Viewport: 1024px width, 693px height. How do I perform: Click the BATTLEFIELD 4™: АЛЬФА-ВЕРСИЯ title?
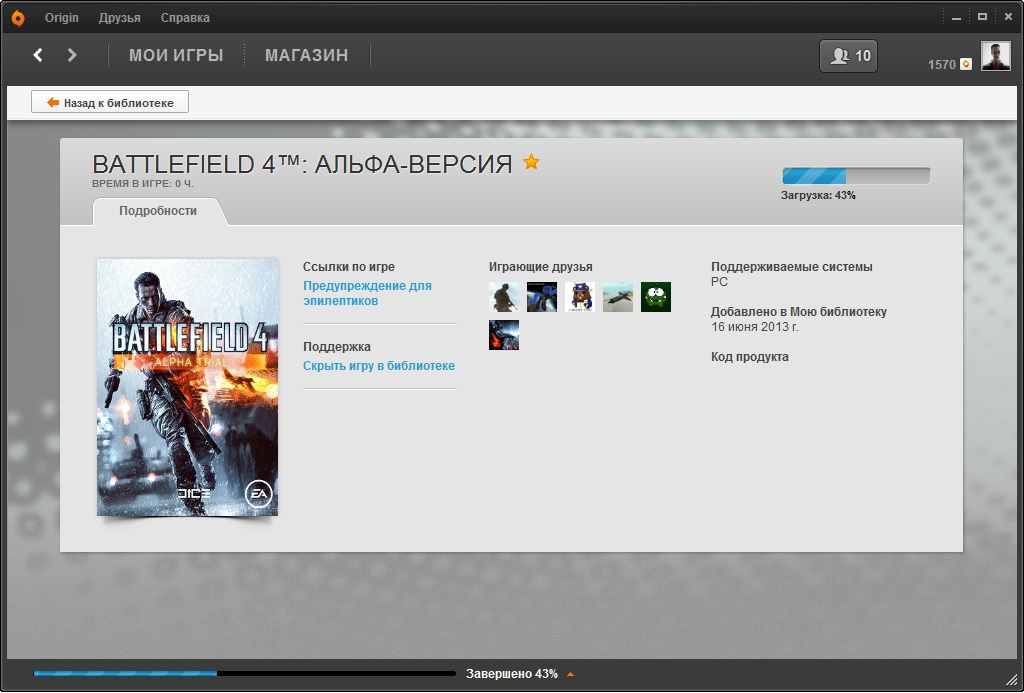point(302,164)
